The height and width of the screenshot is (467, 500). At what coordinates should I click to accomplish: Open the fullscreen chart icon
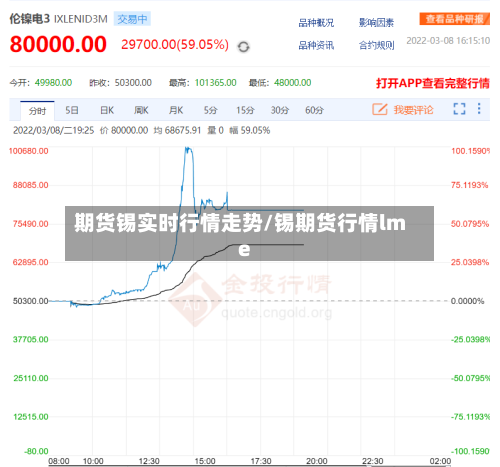459,109
